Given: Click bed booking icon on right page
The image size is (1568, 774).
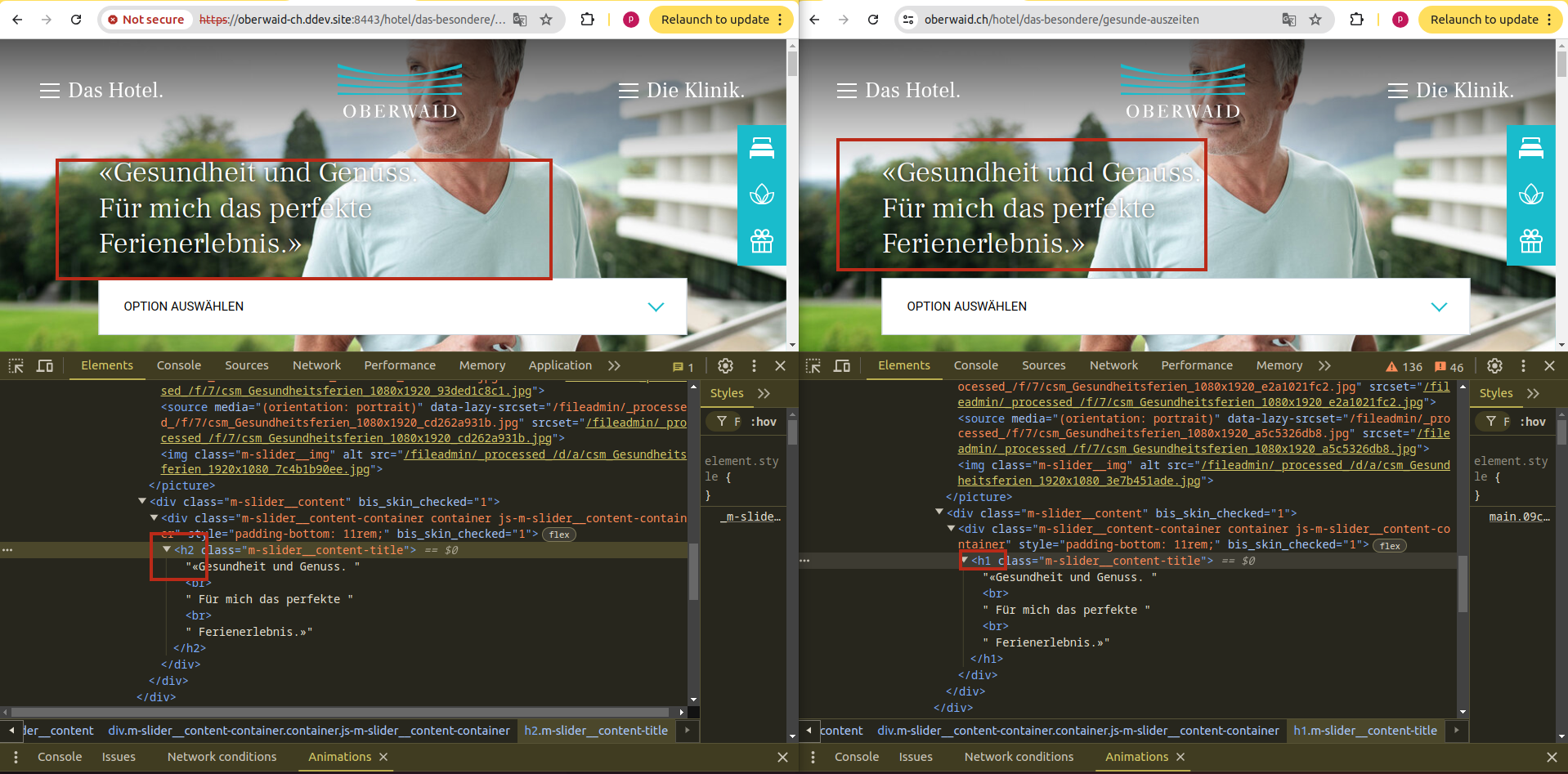Looking at the screenshot, I should [x=1531, y=148].
